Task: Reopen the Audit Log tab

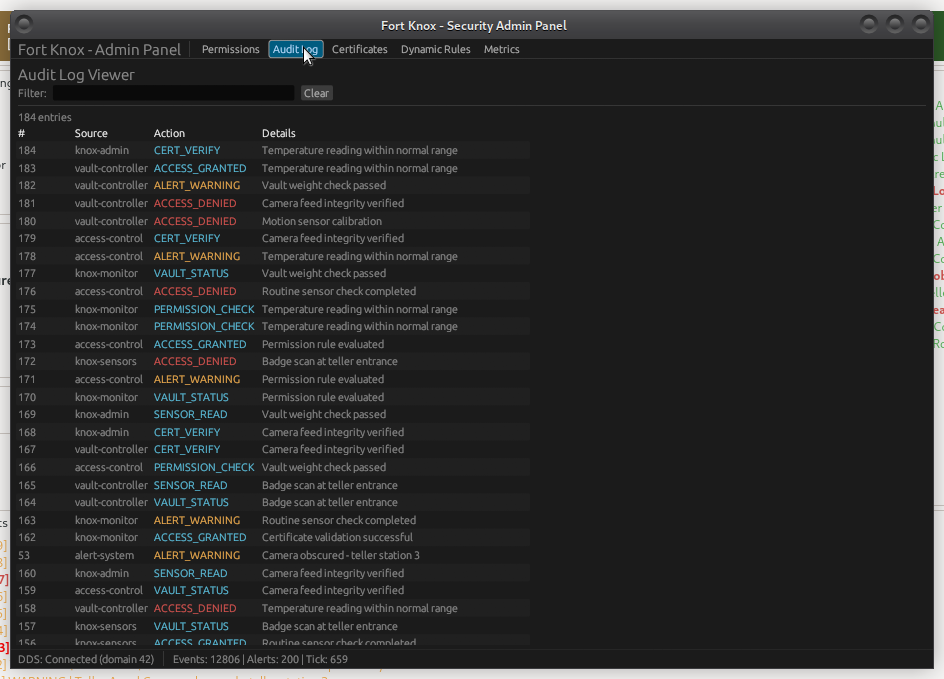Action: point(296,49)
